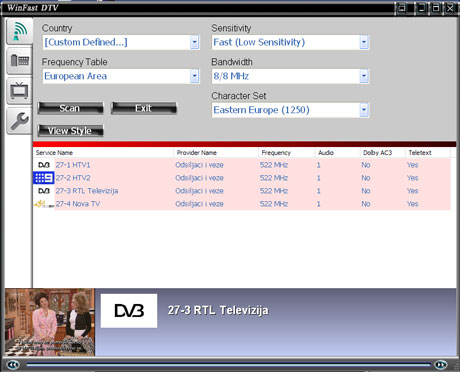Click the View Style button
The height and width of the screenshot is (372, 460).
point(70,131)
